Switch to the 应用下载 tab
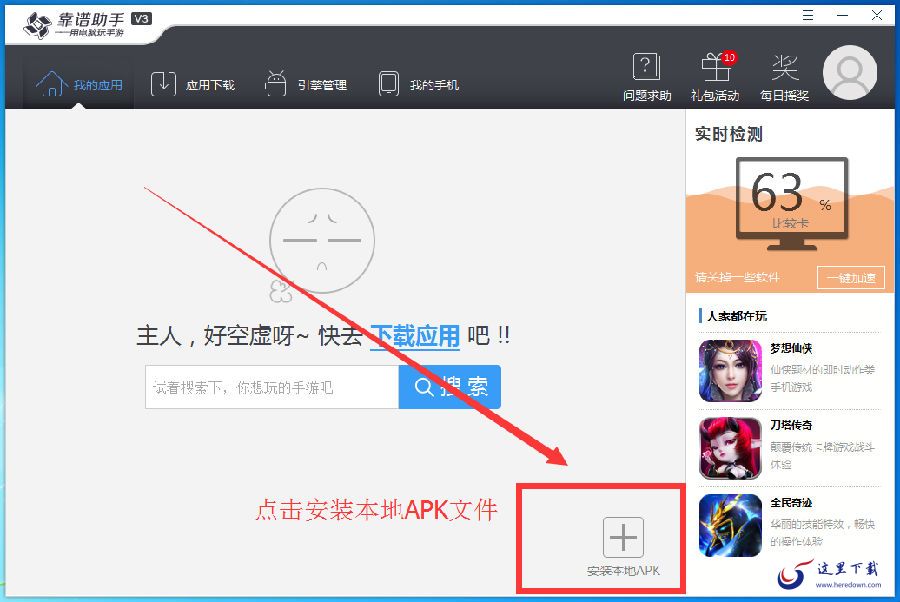Screen dimensions: 900x602 pos(192,84)
